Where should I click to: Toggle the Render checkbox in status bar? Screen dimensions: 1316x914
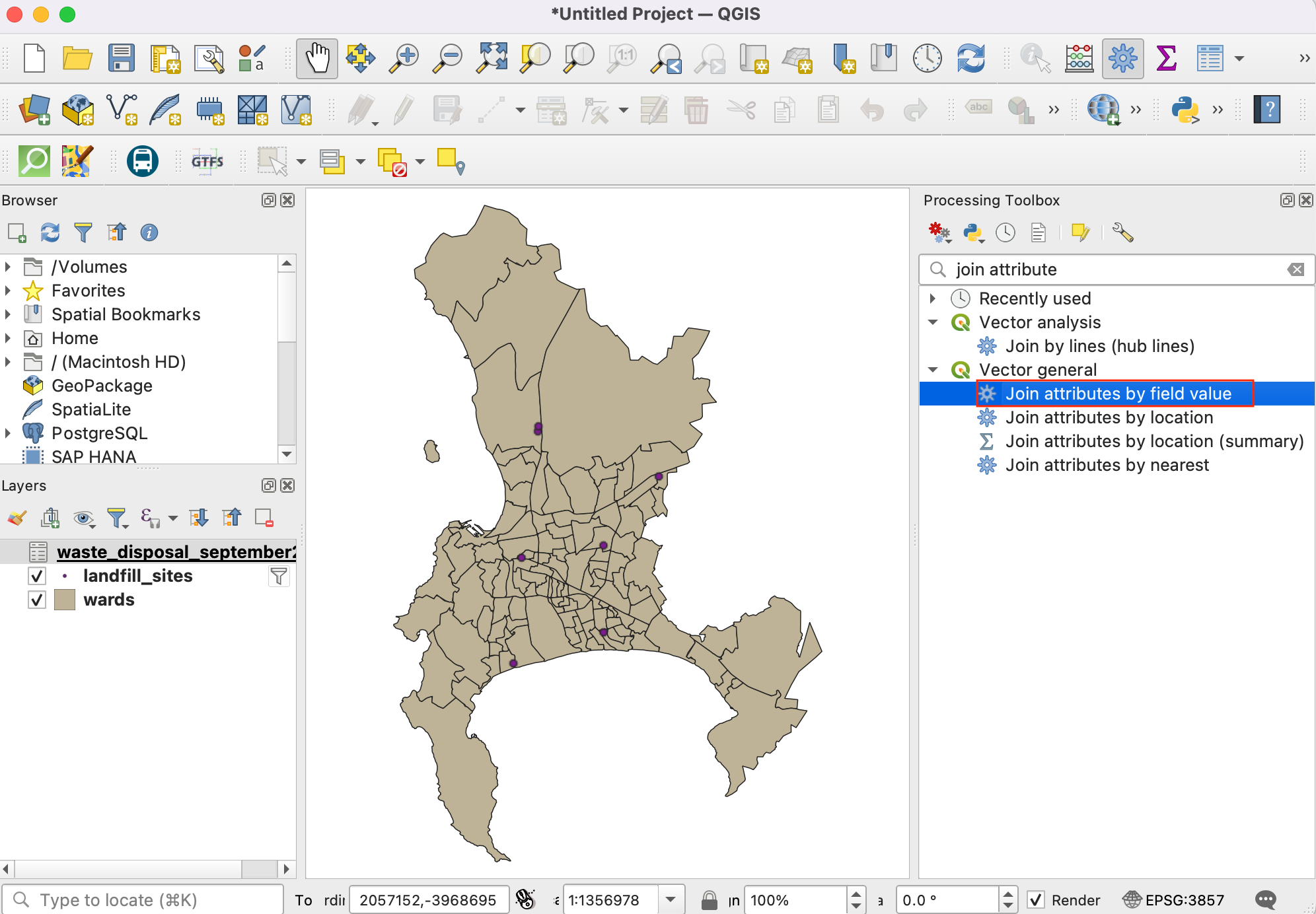[1036, 899]
